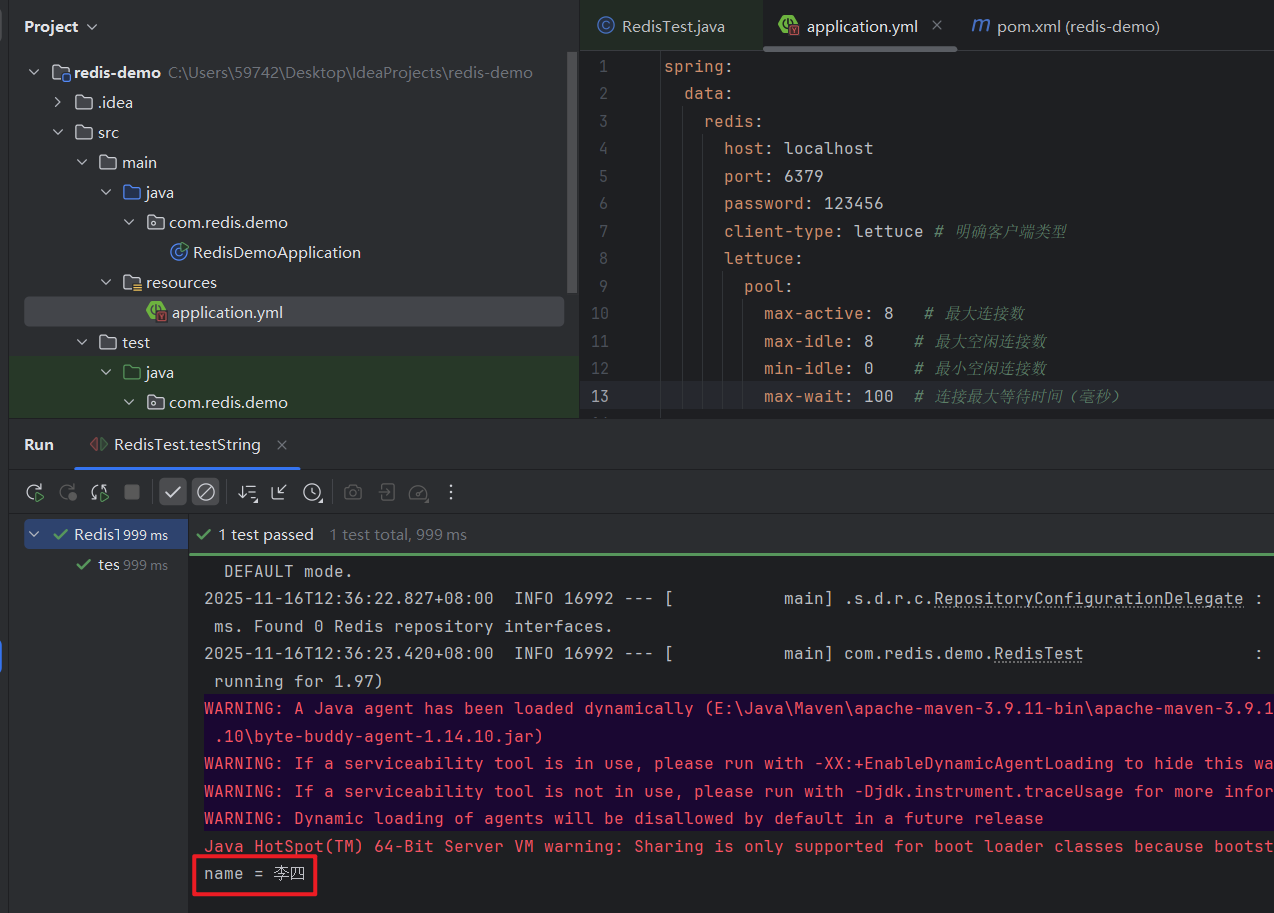Click the Import Tests arrow icon
The image size is (1274, 913).
tap(386, 492)
